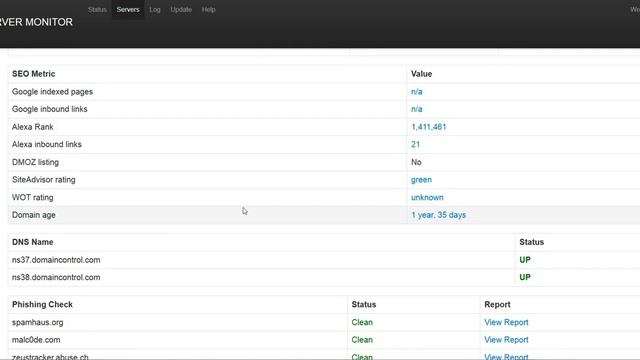Click the spamhaus.org row name
The height and width of the screenshot is (360, 640).
tap(38, 322)
